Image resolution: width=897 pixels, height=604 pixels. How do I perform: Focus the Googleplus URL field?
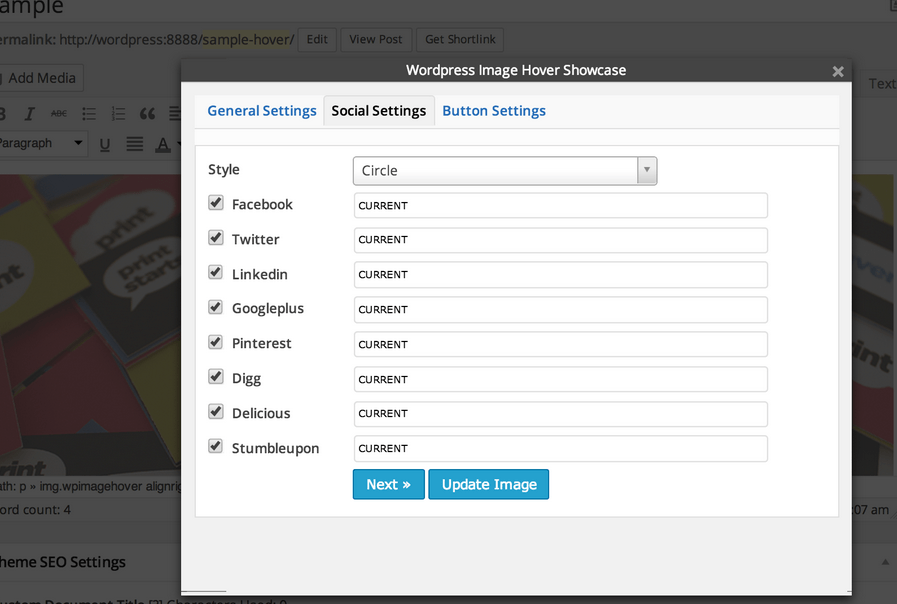tap(561, 309)
